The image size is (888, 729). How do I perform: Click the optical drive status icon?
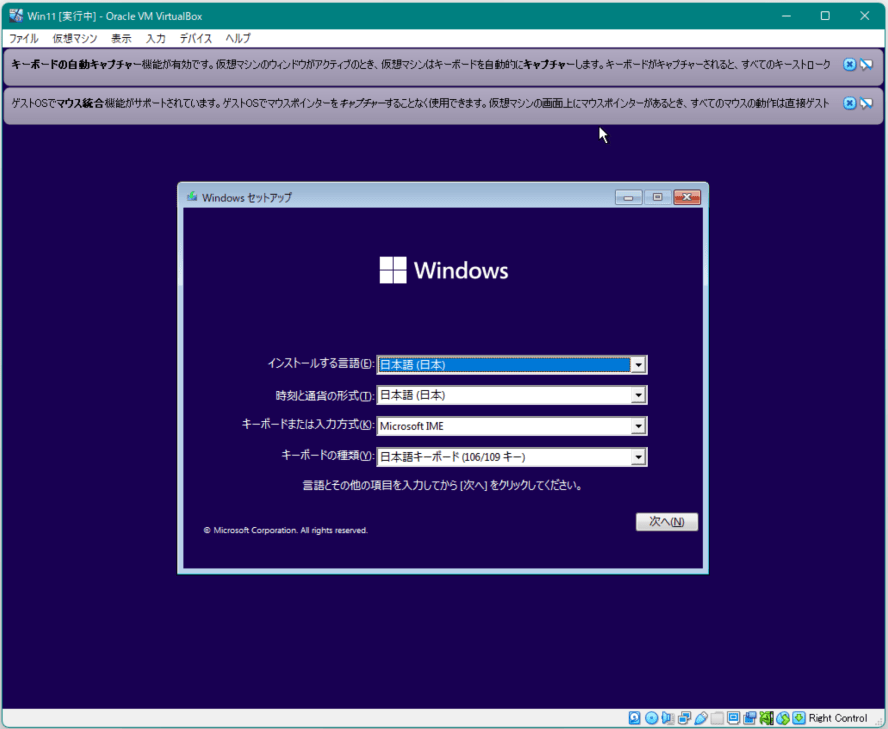click(x=651, y=718)
